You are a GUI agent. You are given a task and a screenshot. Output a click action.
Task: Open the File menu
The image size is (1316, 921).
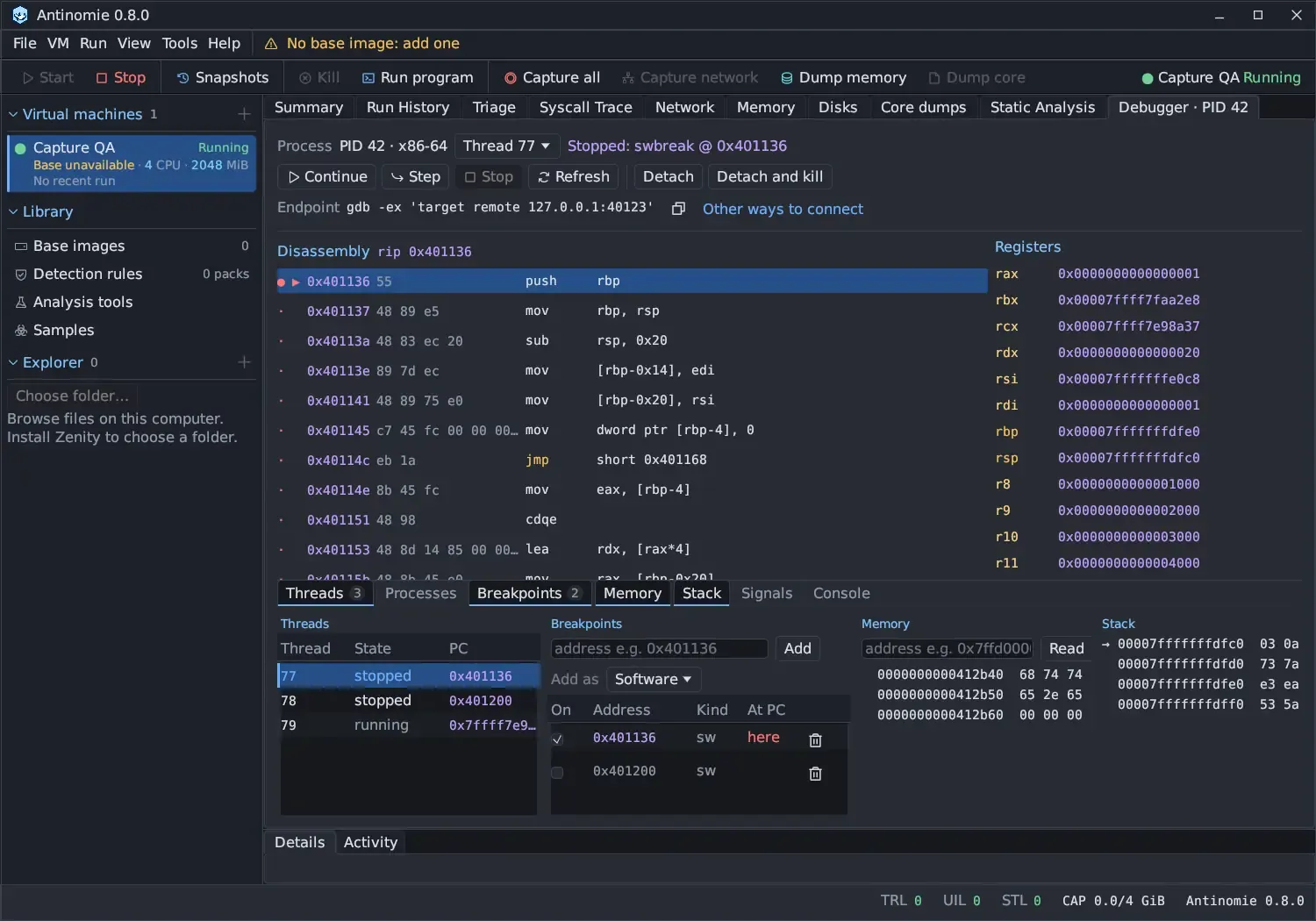coord(25,44)
